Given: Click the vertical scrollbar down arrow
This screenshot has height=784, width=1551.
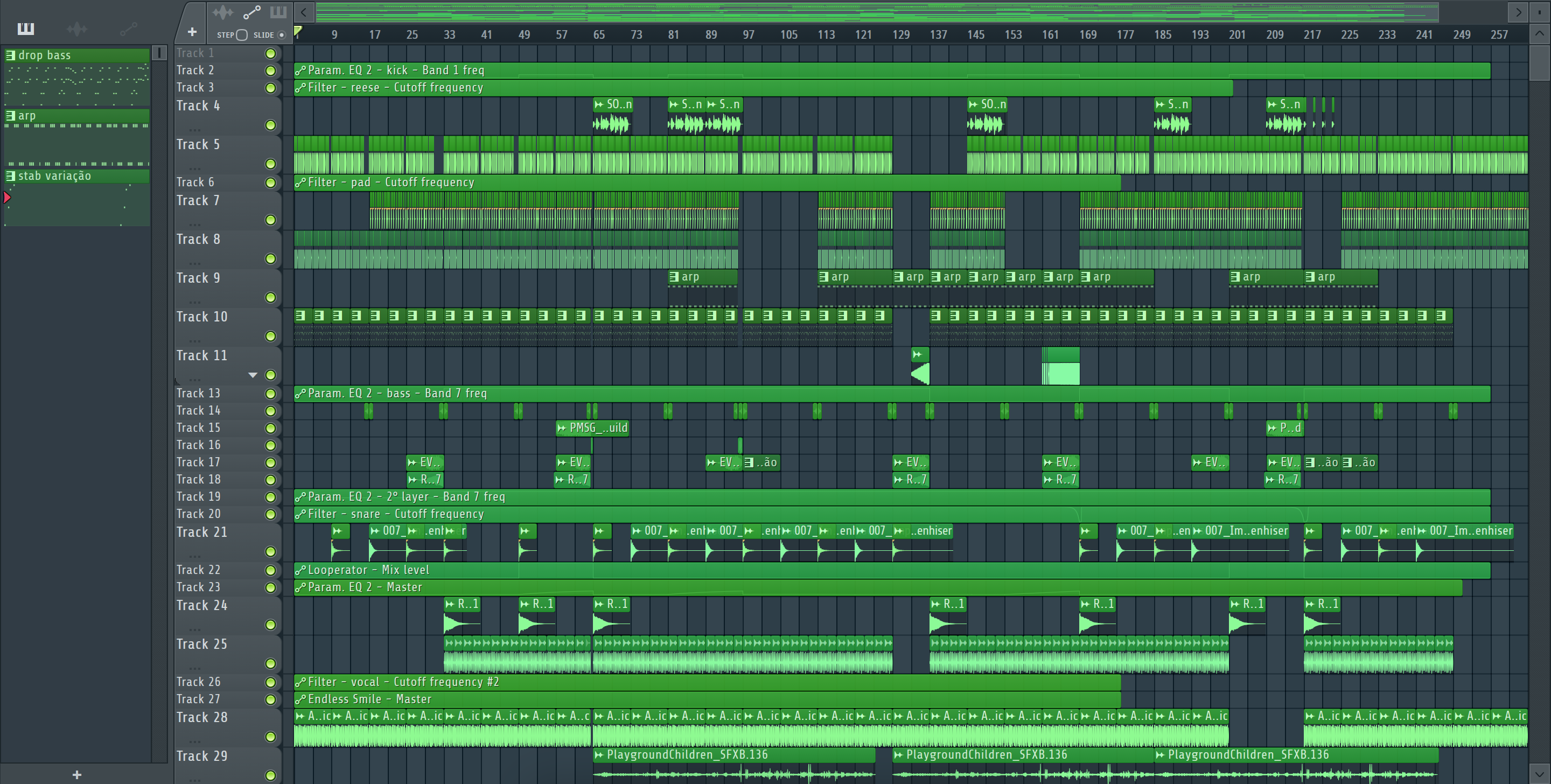Looking at the screenshot, I should [1540, 774].
